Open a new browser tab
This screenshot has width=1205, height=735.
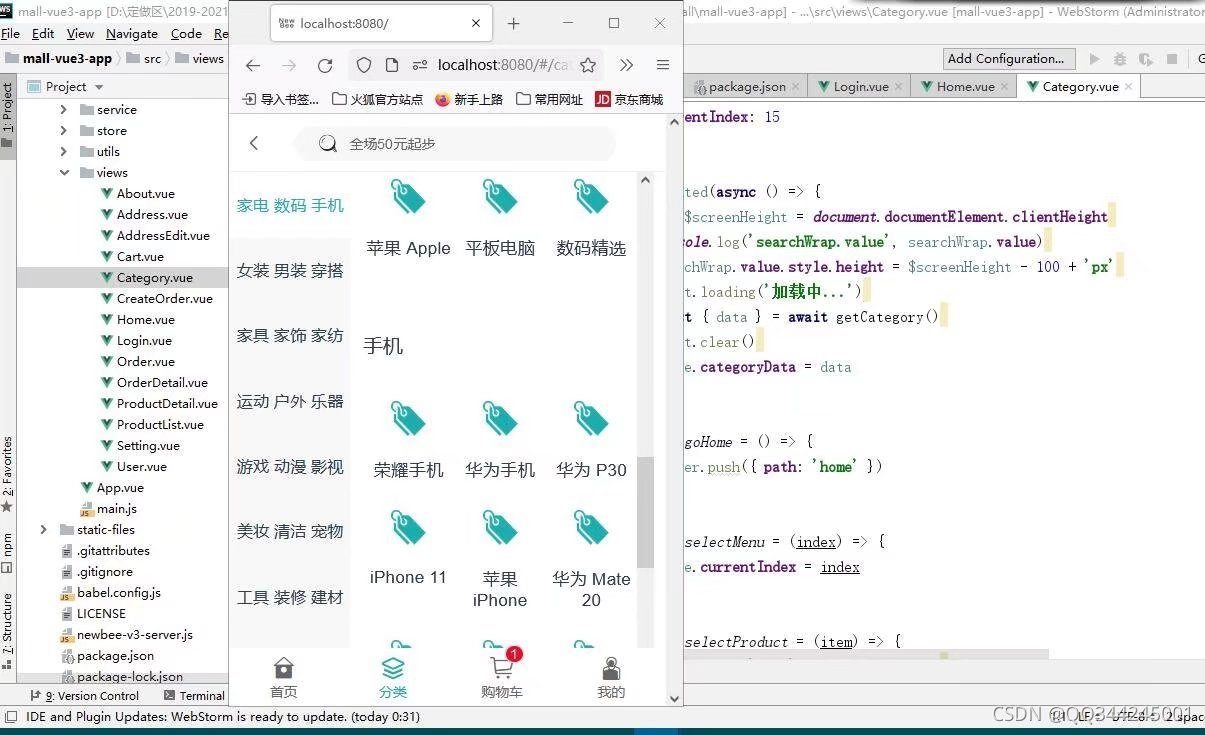513,23
